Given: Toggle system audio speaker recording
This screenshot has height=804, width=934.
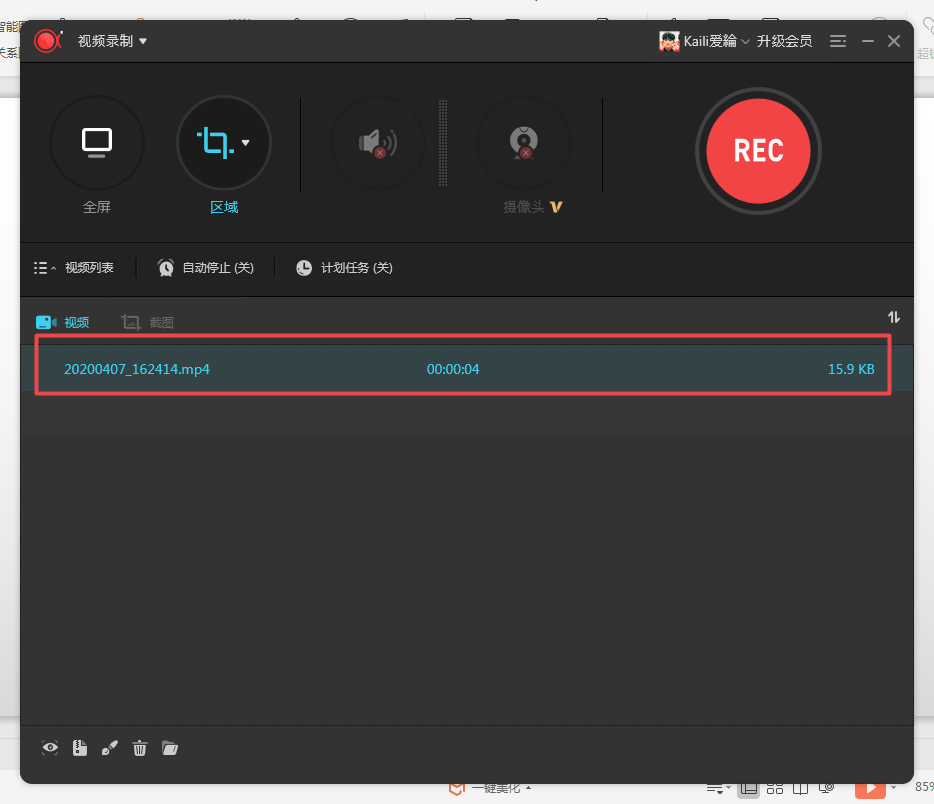Looking at the screenshot, I should (378, 143).
